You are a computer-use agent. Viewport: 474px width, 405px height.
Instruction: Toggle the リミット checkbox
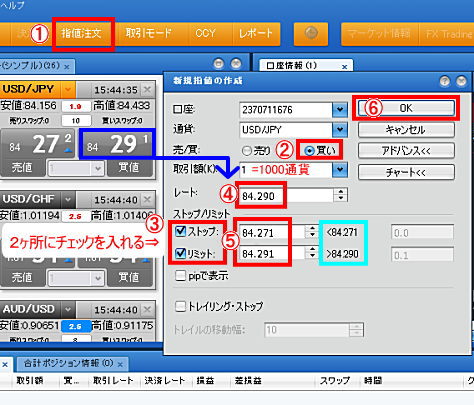click(x=180, y=254)
